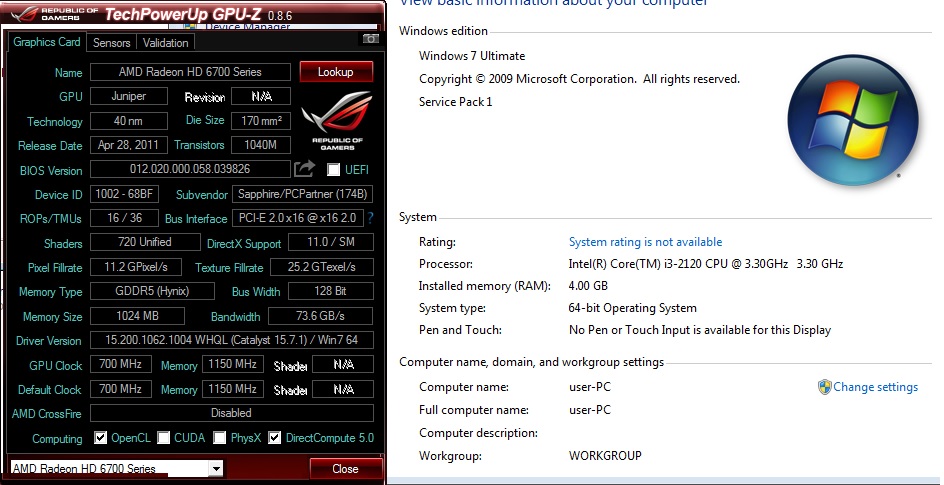Image resolution: width=944 pixels, height=485 pixels.
Task: Toggle the UEFI checkbox
Action: [334, 170]
